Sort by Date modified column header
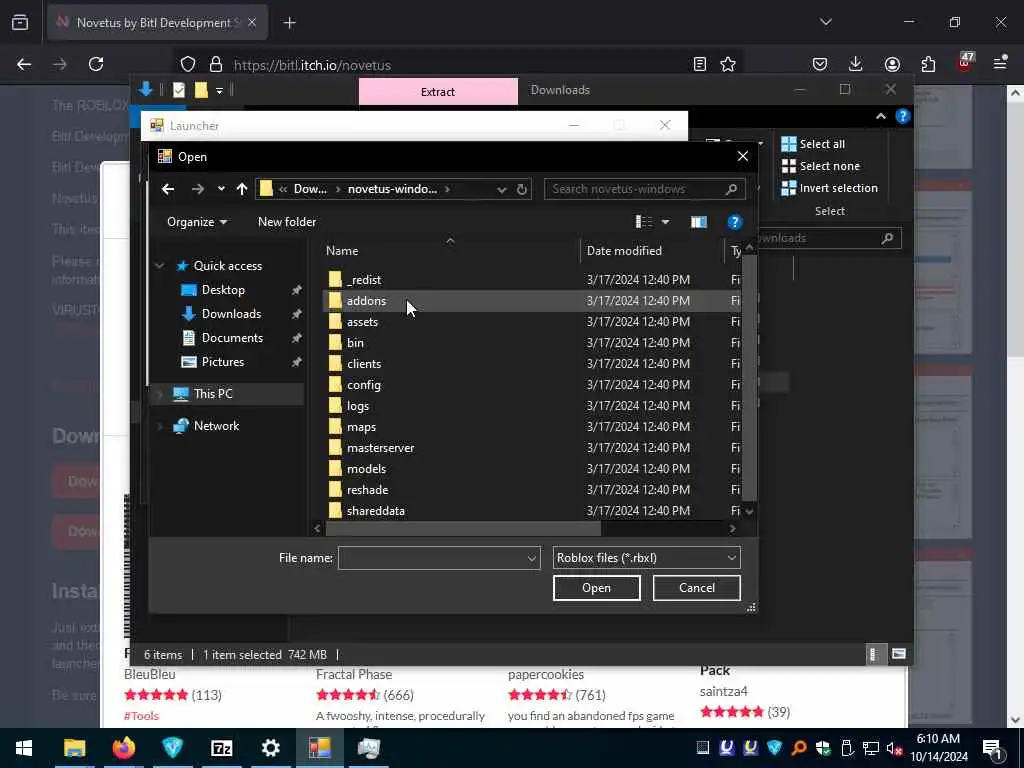This screenshot has height=768, width=1024. (x=624, y=251)
